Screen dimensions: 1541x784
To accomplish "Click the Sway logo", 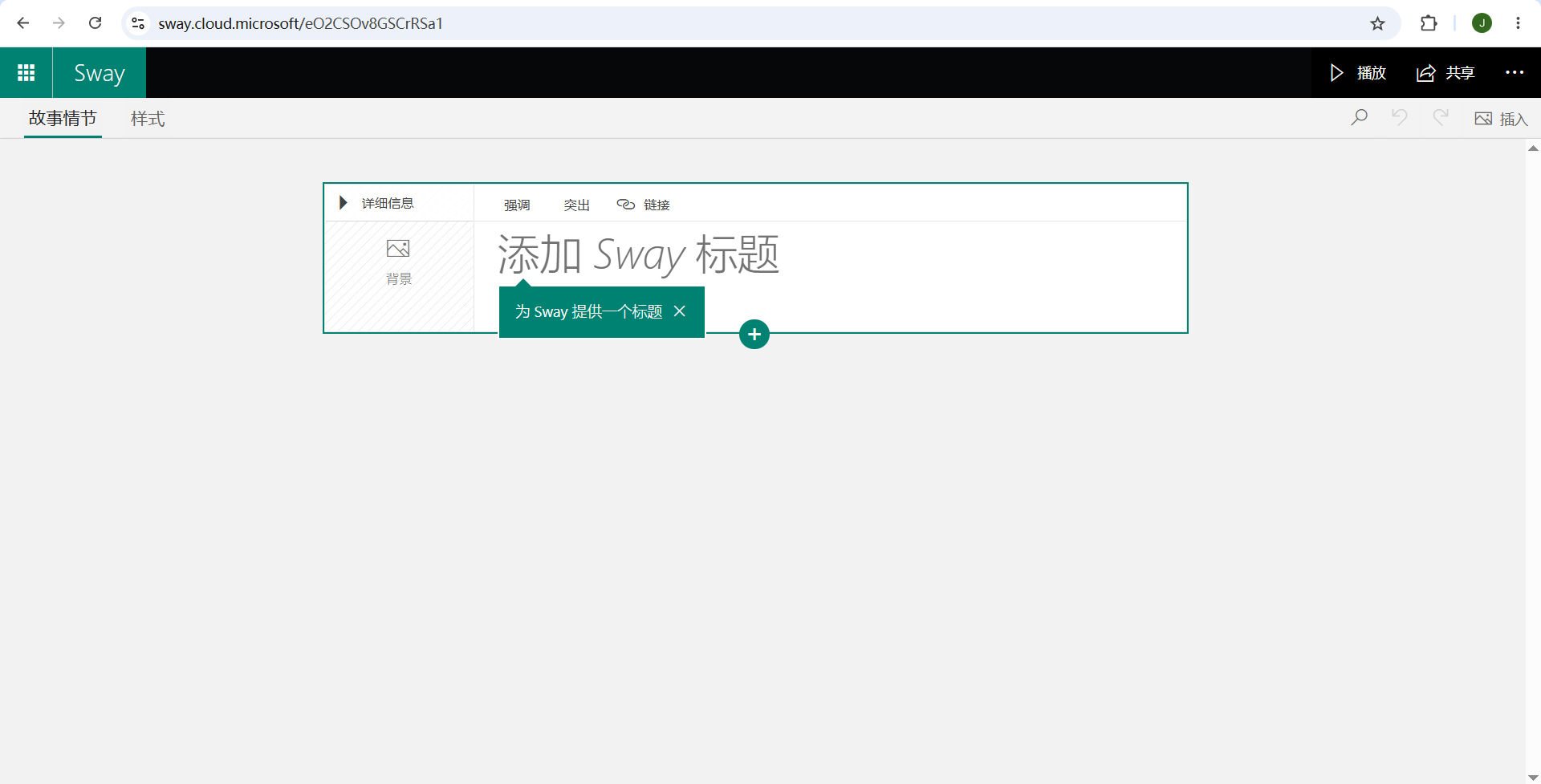I will [100, 73].
